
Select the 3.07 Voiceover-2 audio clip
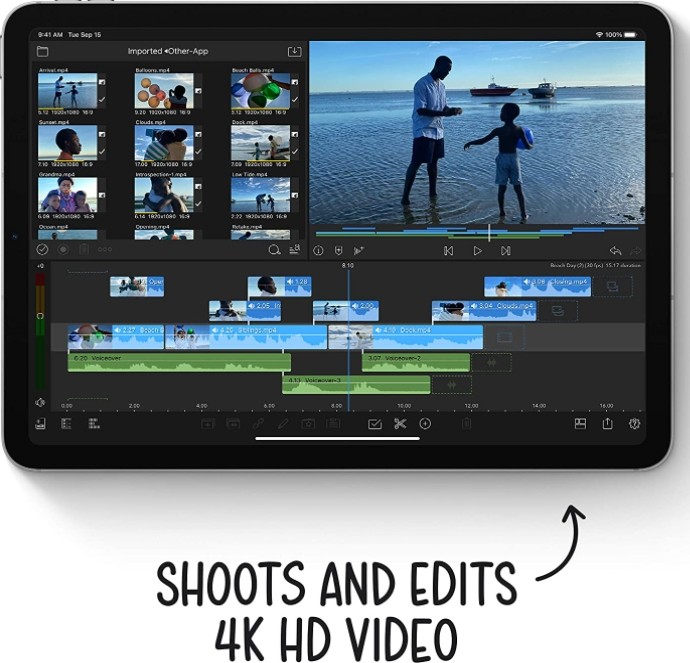416,363
